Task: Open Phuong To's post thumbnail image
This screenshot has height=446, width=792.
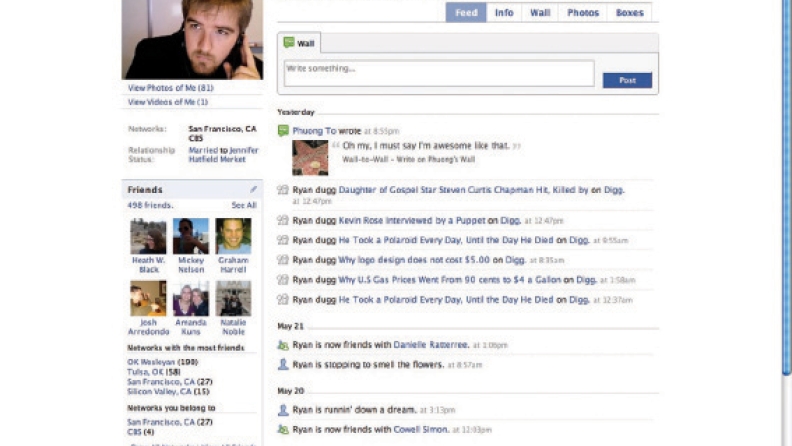Action: (310, 158)
